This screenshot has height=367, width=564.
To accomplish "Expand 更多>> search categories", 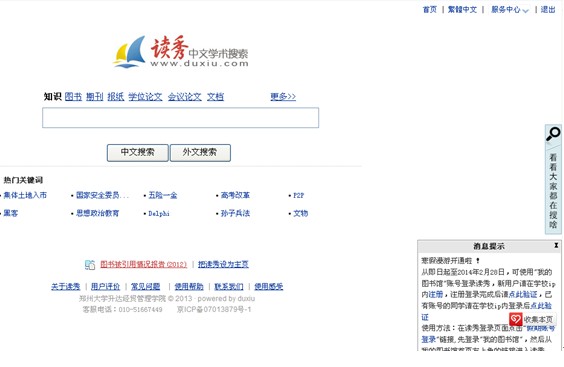I will (x=283, y=96).
